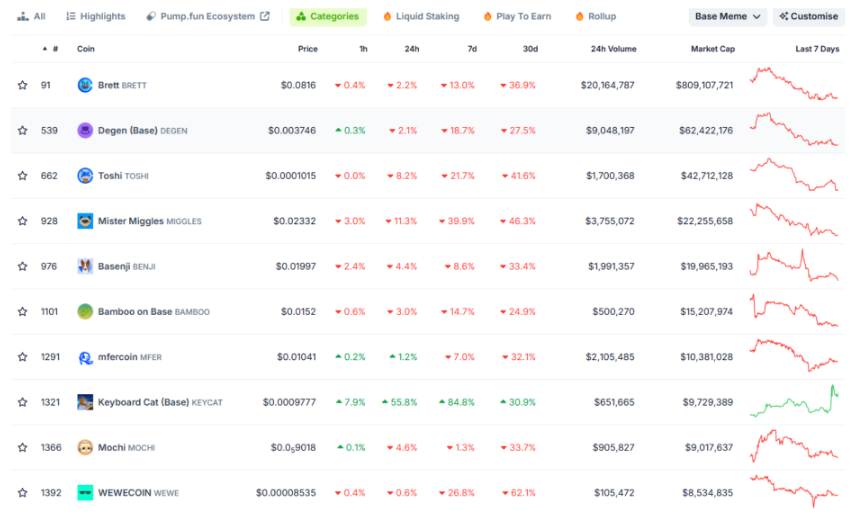Click the mfercoin logo
This screenshot has height=515, width=862.
pyautogui.click(x=85, y=357)
